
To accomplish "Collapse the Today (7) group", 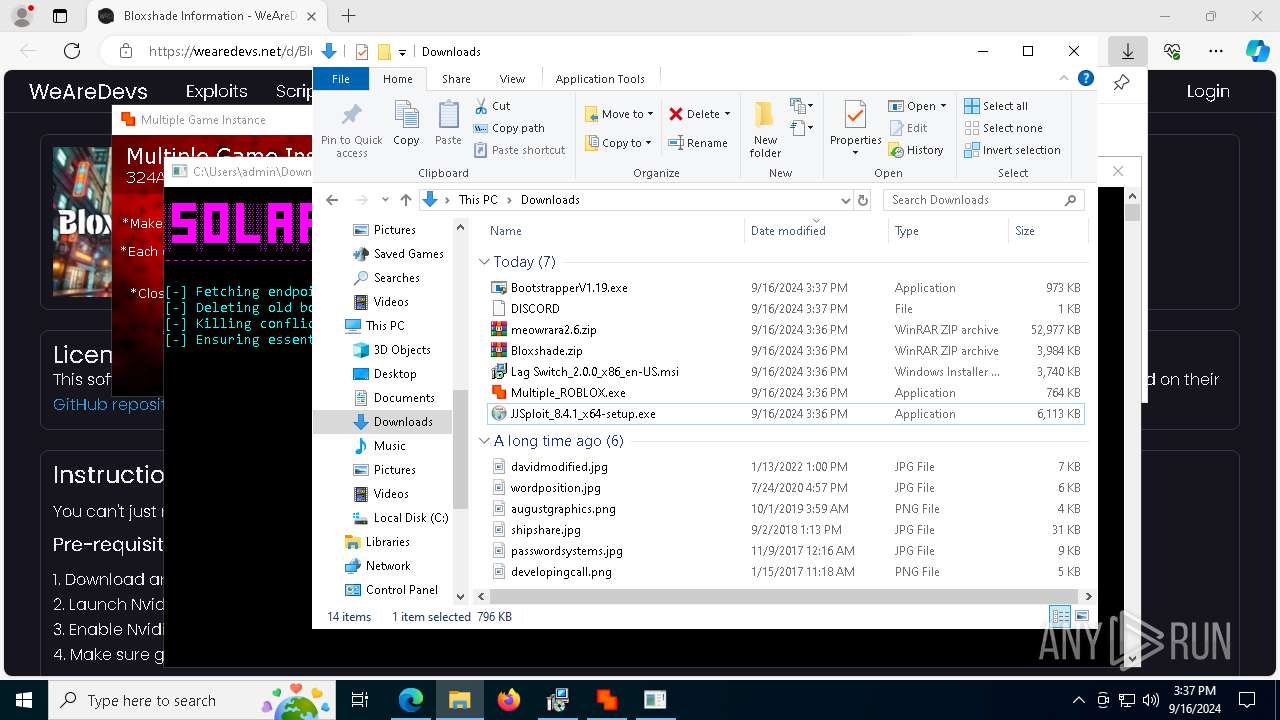I will point(484,262).
